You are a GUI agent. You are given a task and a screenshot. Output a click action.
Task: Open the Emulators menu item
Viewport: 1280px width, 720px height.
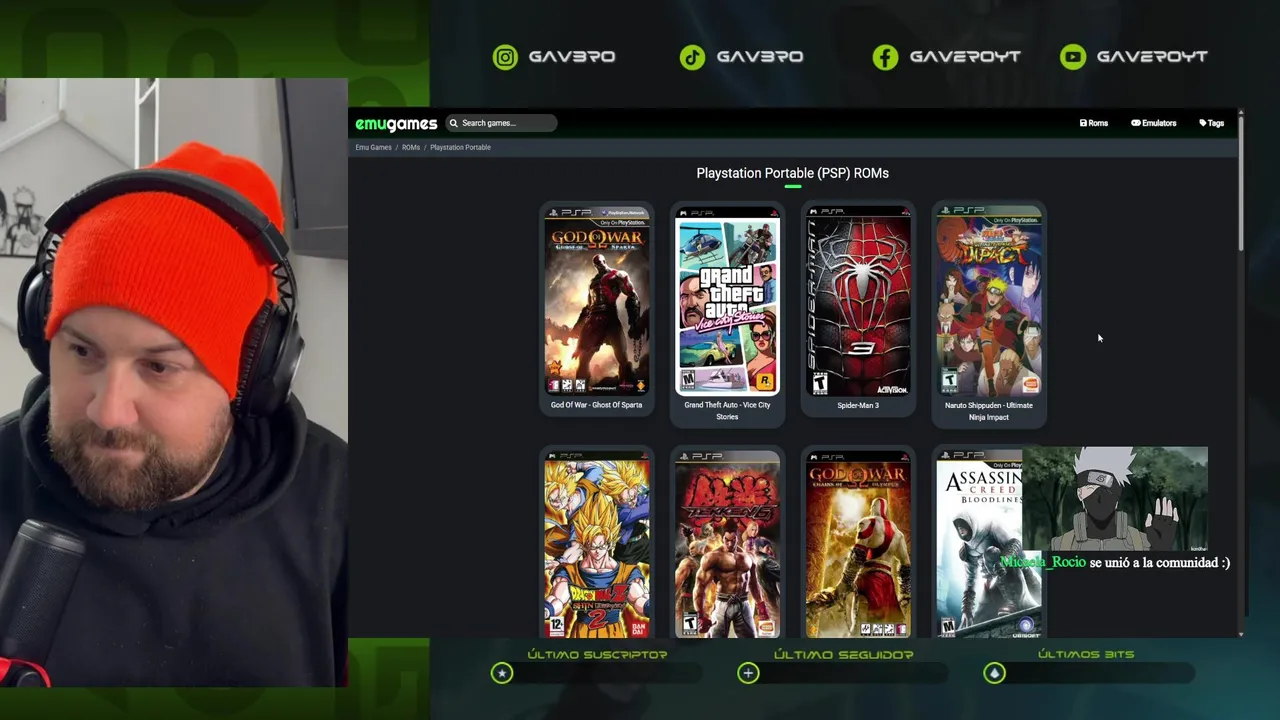(x=1154, y=123)
